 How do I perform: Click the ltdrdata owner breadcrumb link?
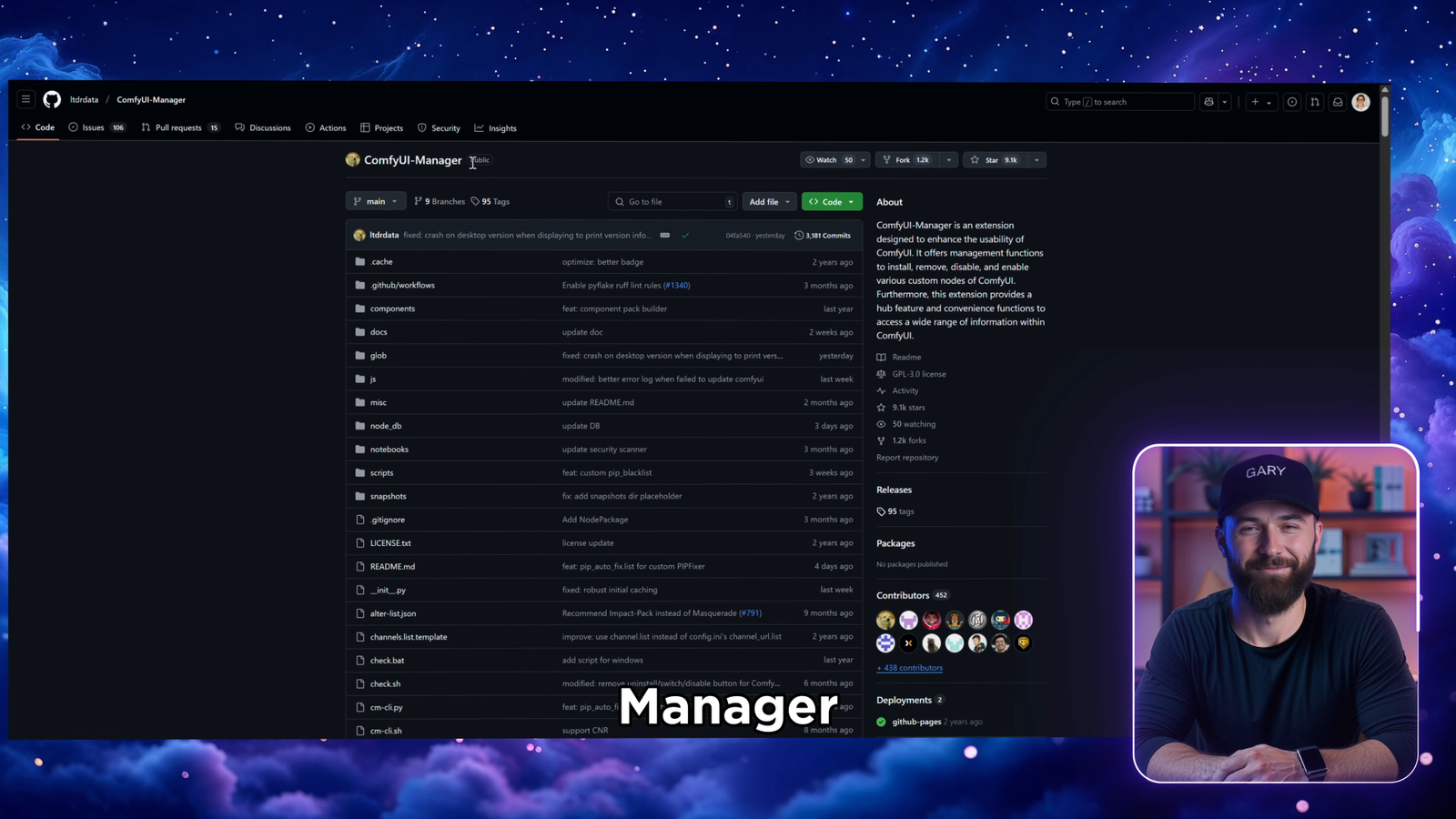[x=84, y=100]
